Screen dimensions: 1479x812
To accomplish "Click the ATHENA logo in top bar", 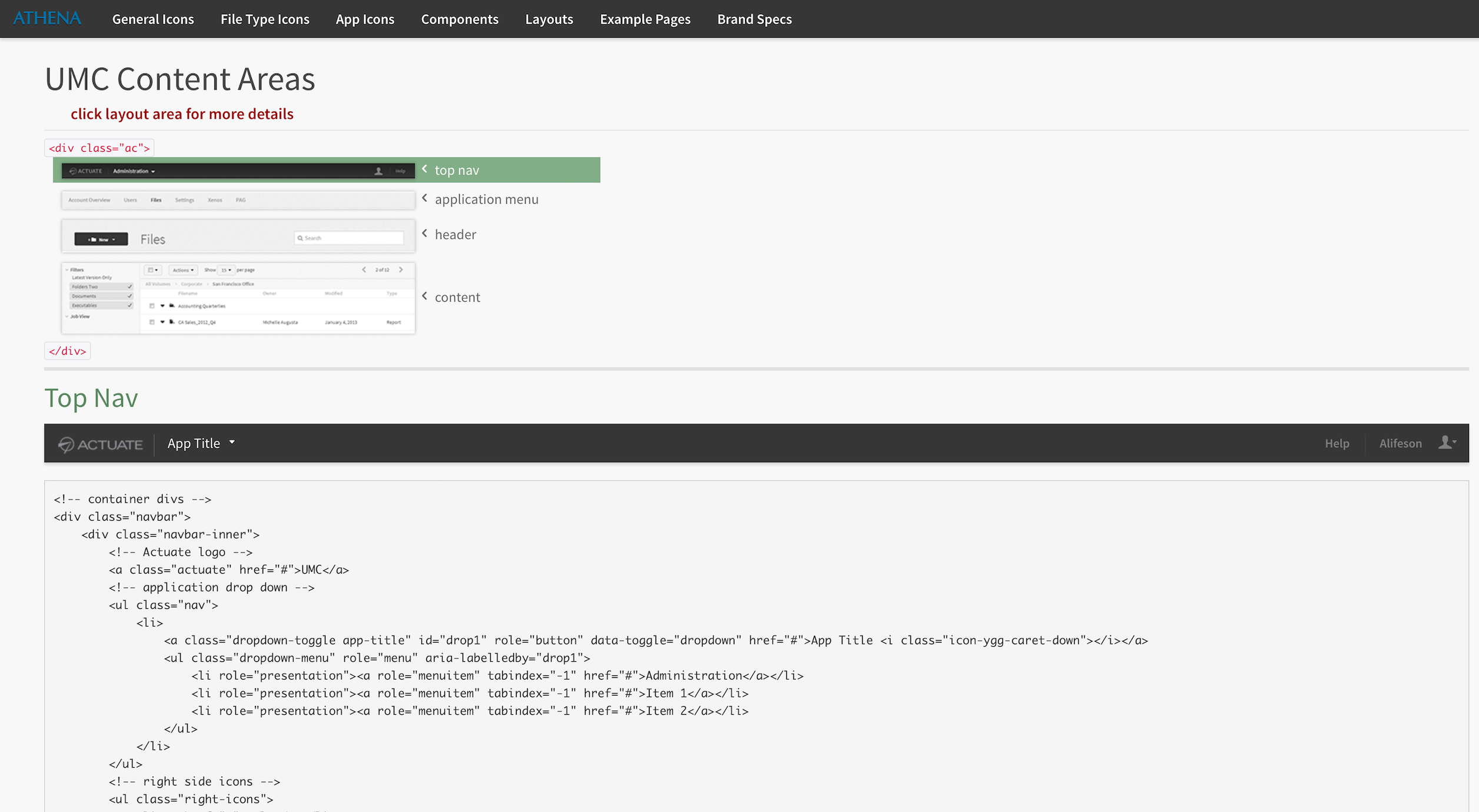I will click(47, 19).
